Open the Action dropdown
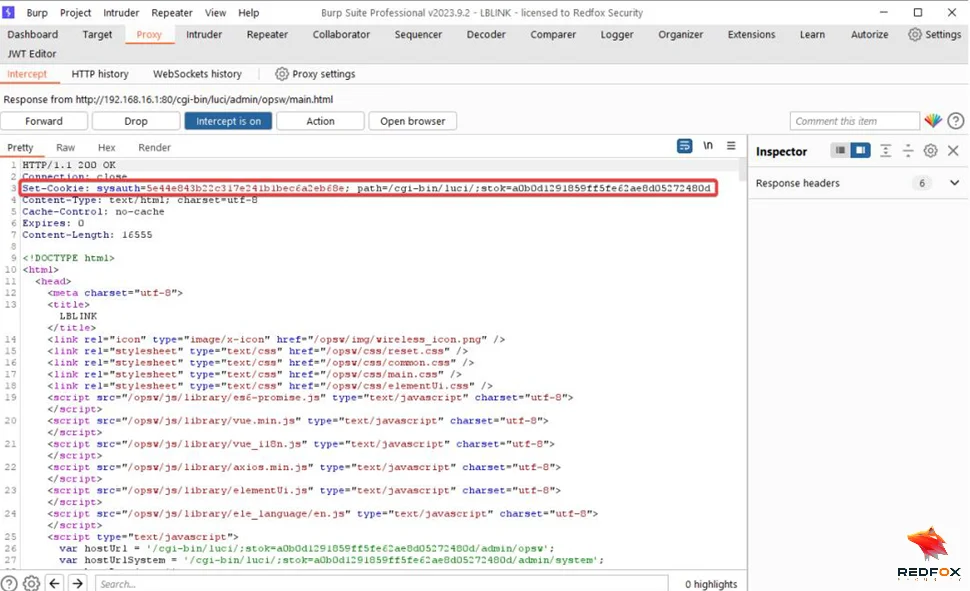 pos(320,120)
